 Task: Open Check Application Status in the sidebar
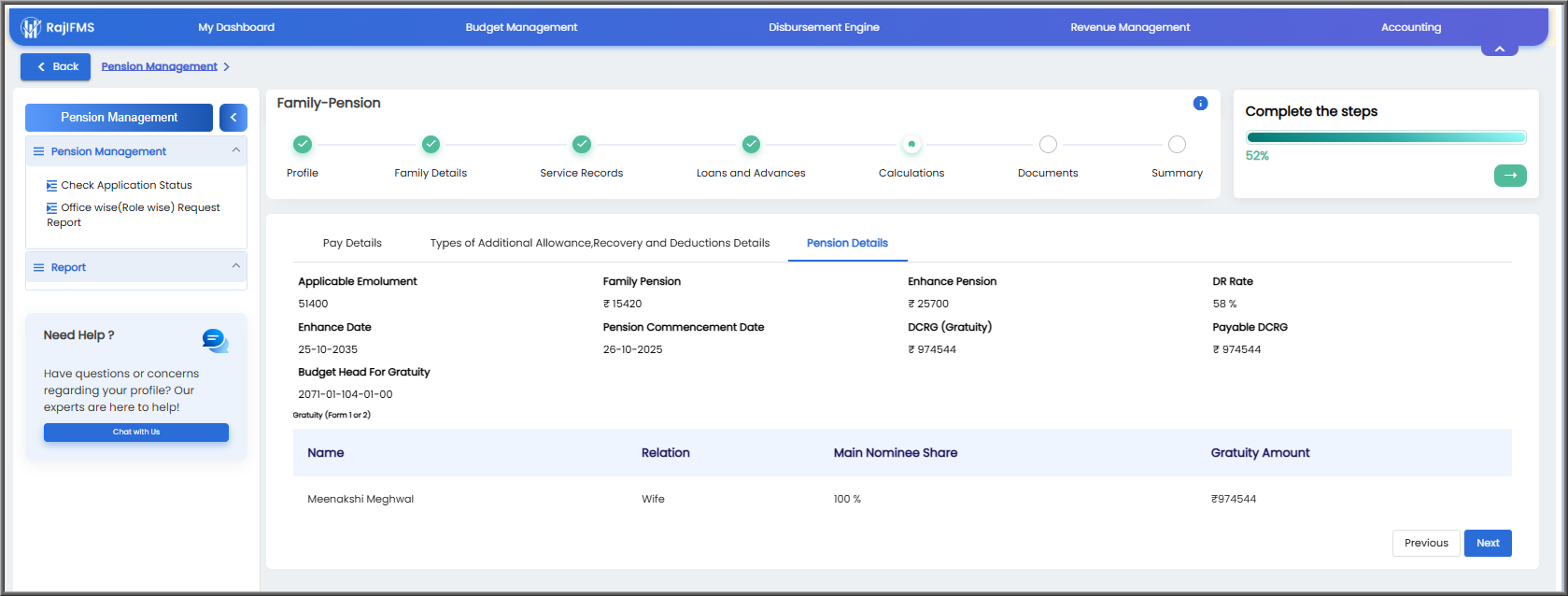126,185
